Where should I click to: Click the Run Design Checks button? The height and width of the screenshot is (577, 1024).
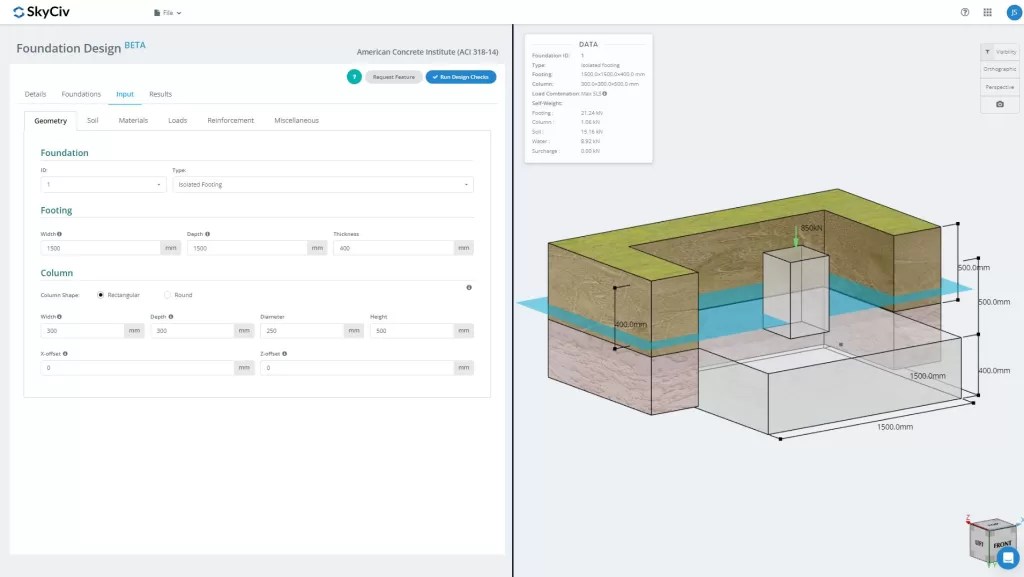[459, 77]
